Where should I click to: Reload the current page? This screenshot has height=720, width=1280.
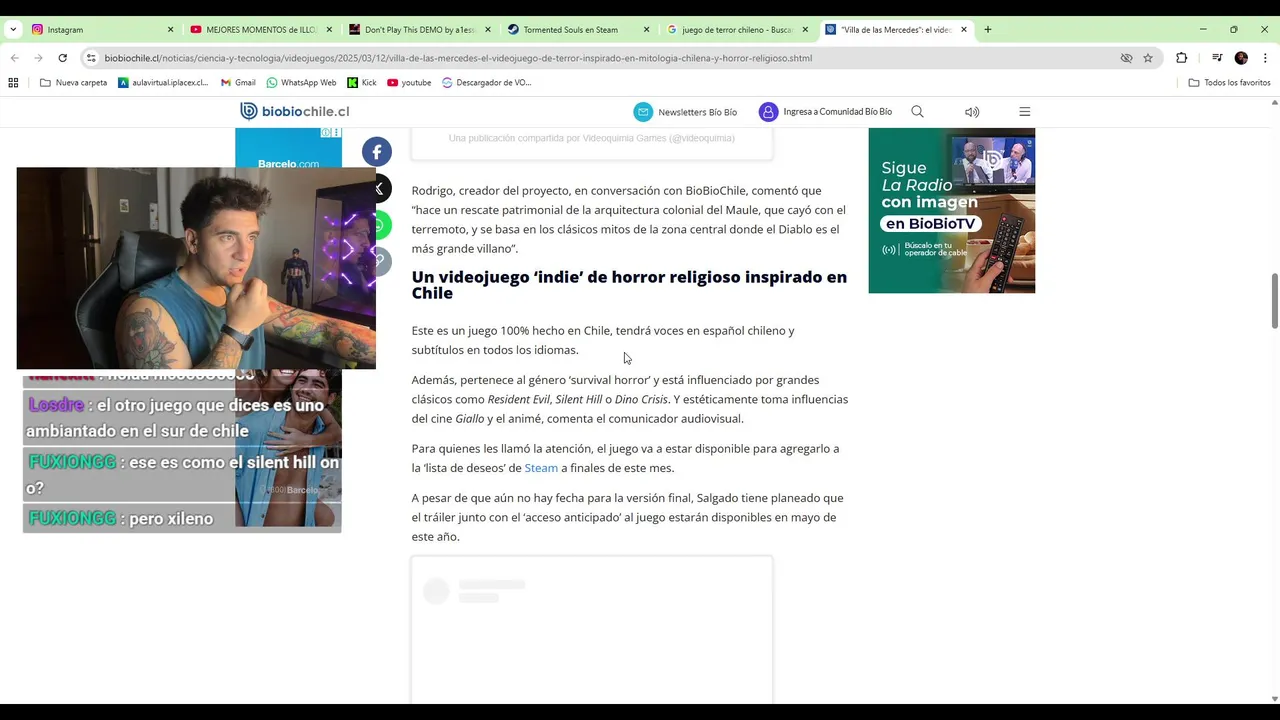pos(62,58)
